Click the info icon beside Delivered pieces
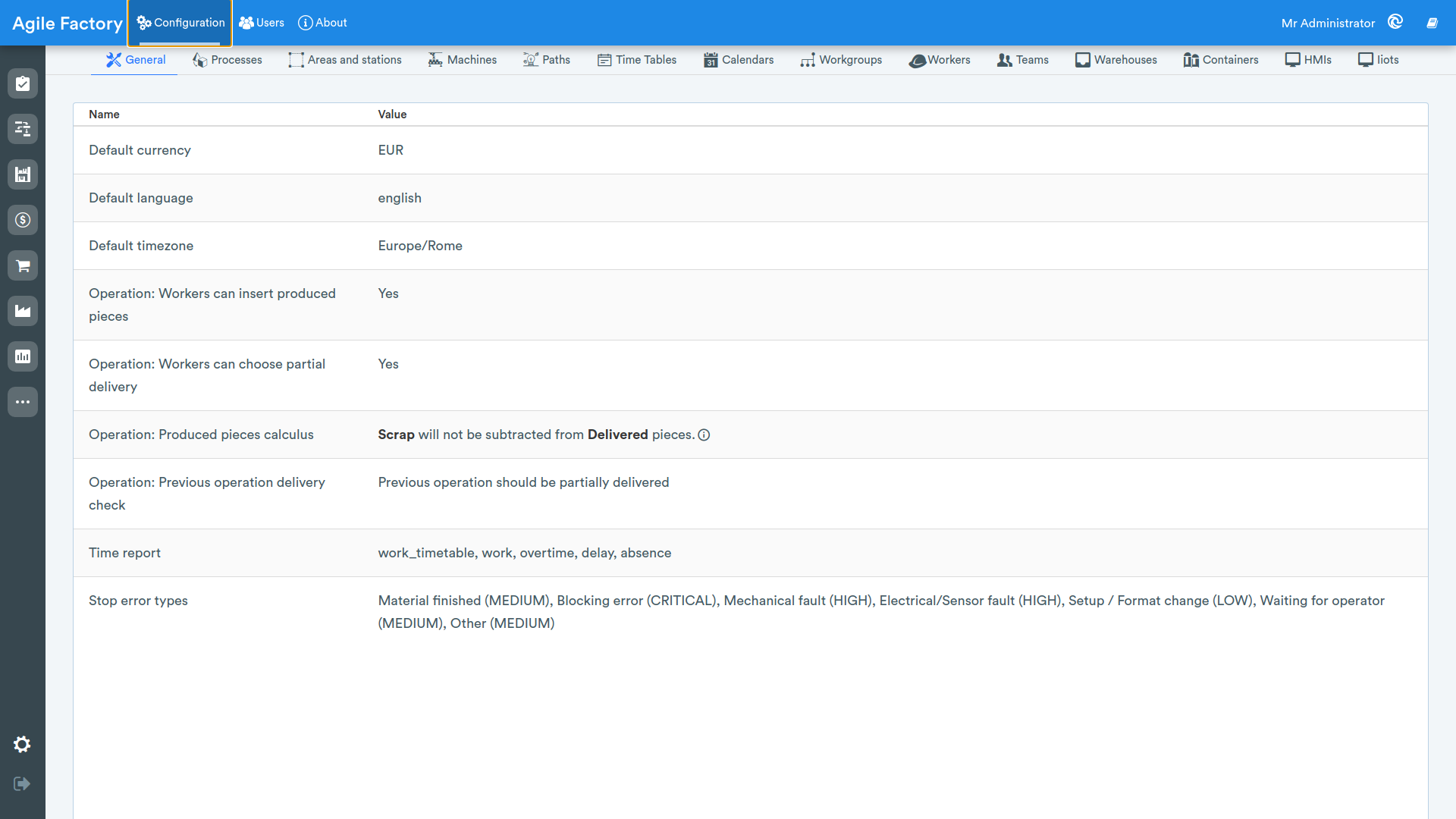This screenshot has width=1456, height=819. [704, 435]
